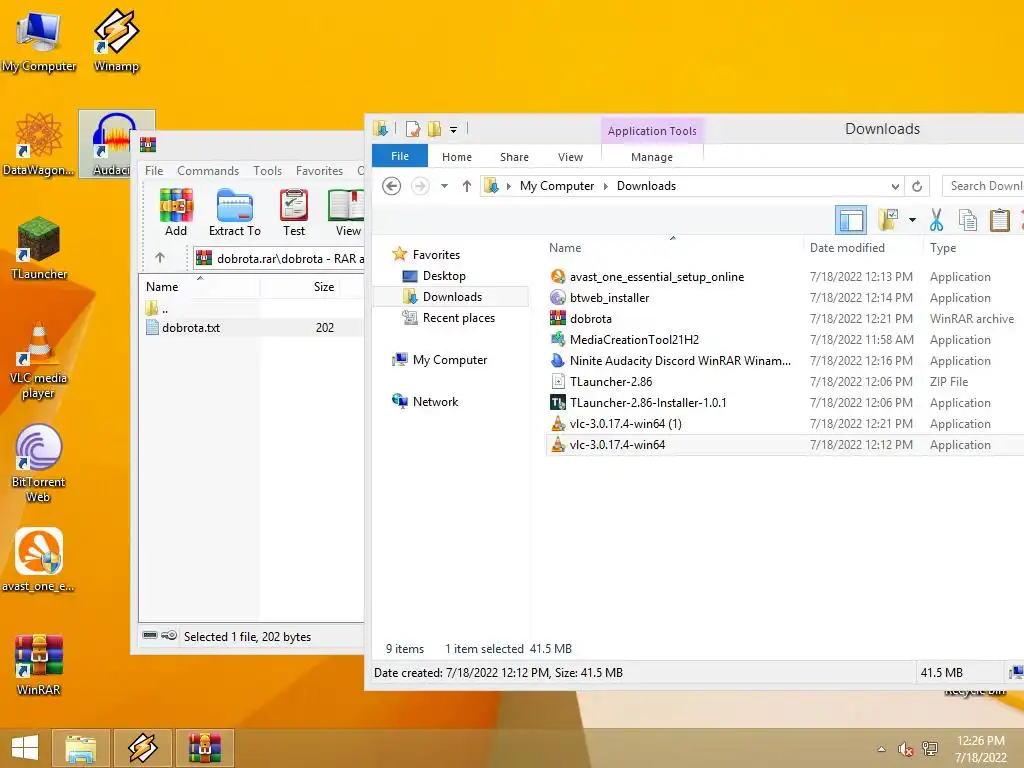Open the DataWagon desktop shortcut
Image resolution: width=1024 pixels, height=768 pixels.
pyautogui.click(x=39, y=145)
